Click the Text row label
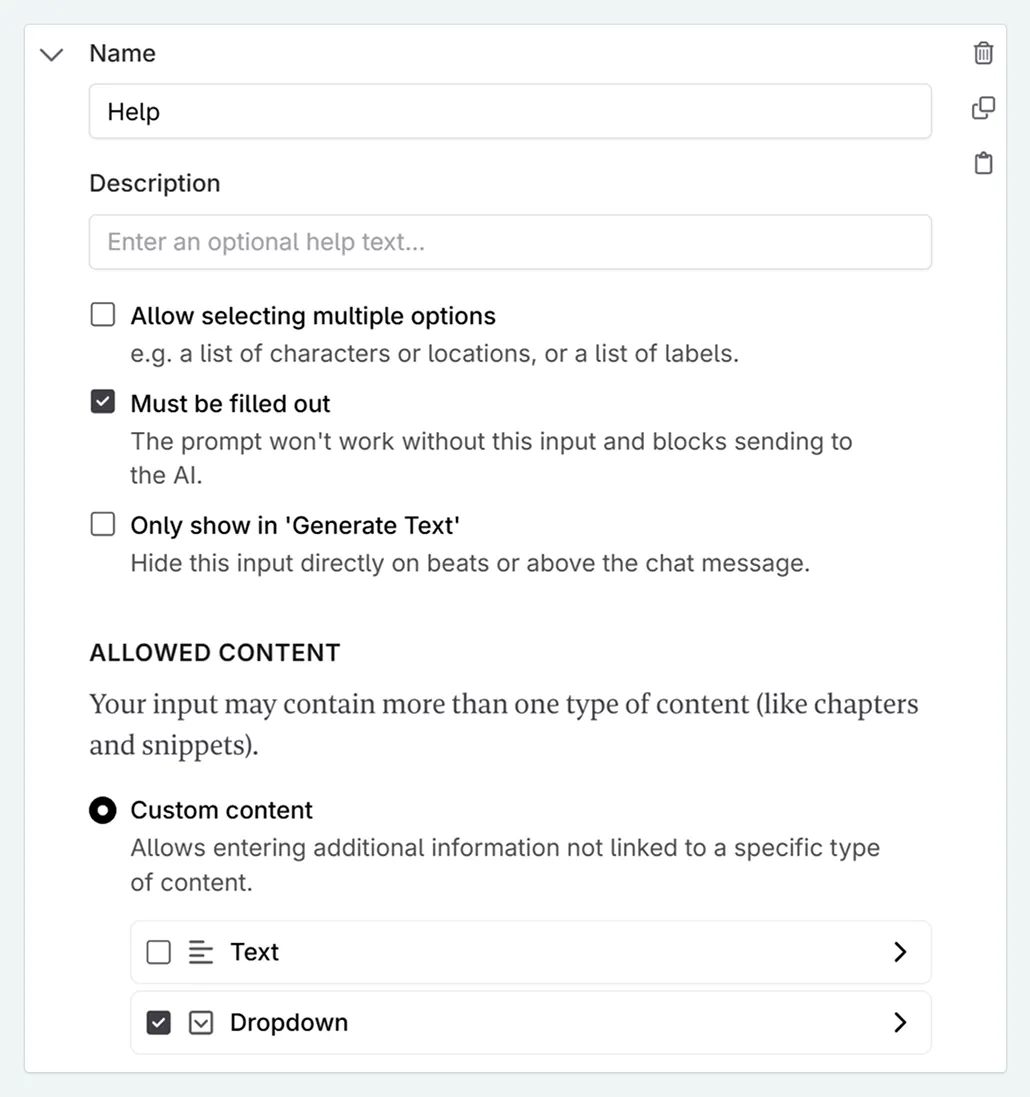 tap(254, 952)
